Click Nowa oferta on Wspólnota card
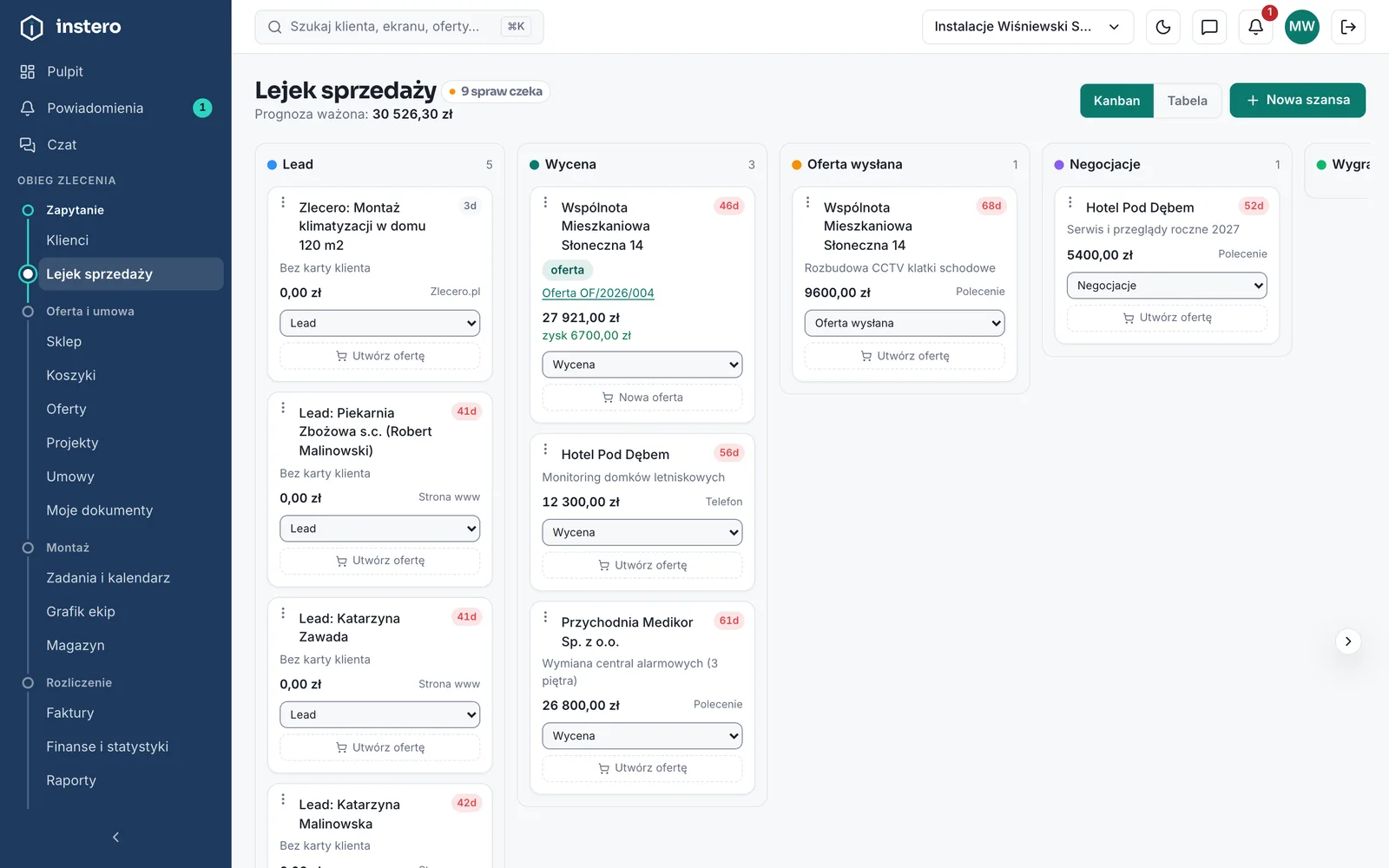 [642, 398]
